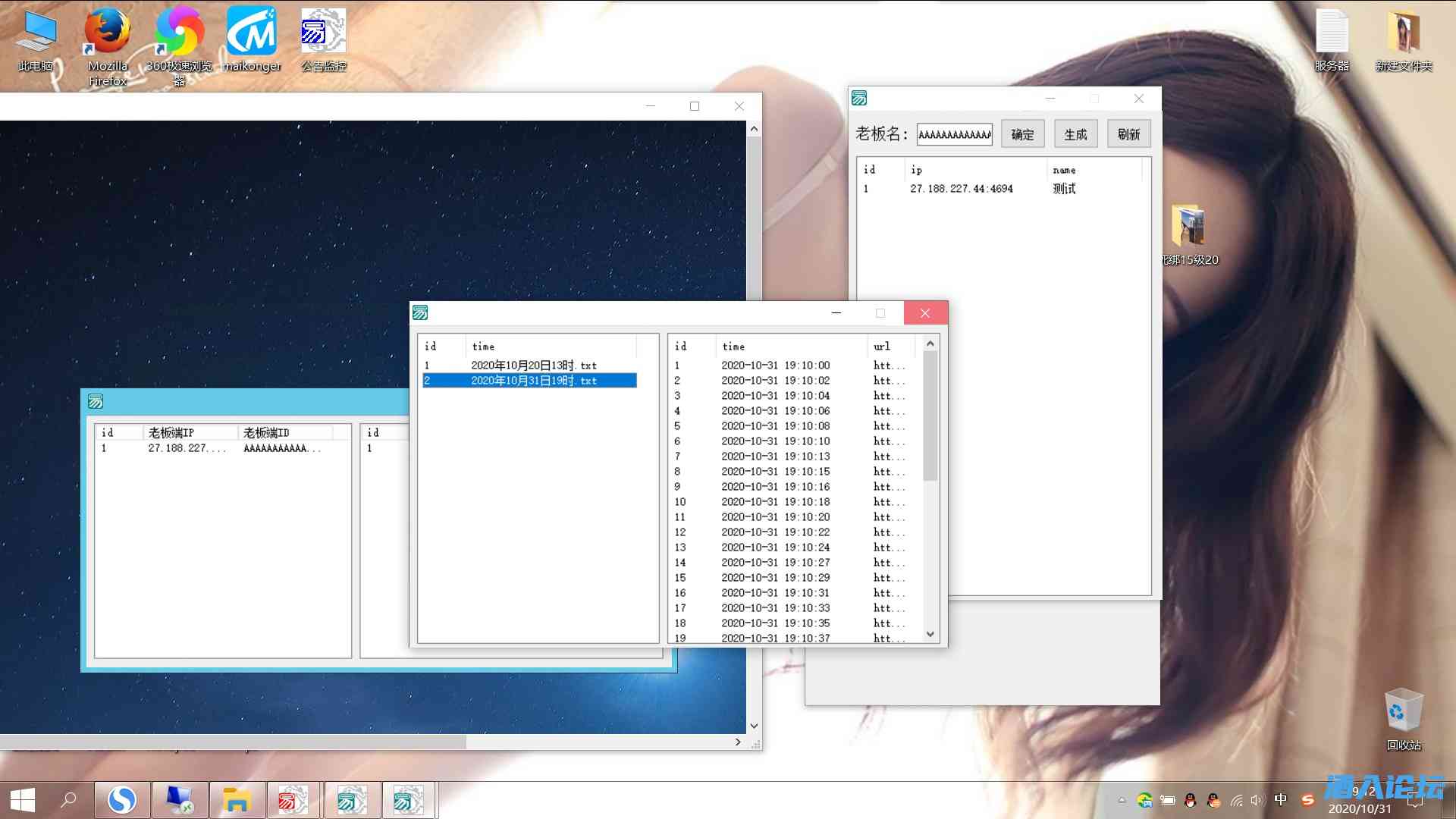Click the Windows Start button
This screenshot has height=819, width=1456.
22,800
